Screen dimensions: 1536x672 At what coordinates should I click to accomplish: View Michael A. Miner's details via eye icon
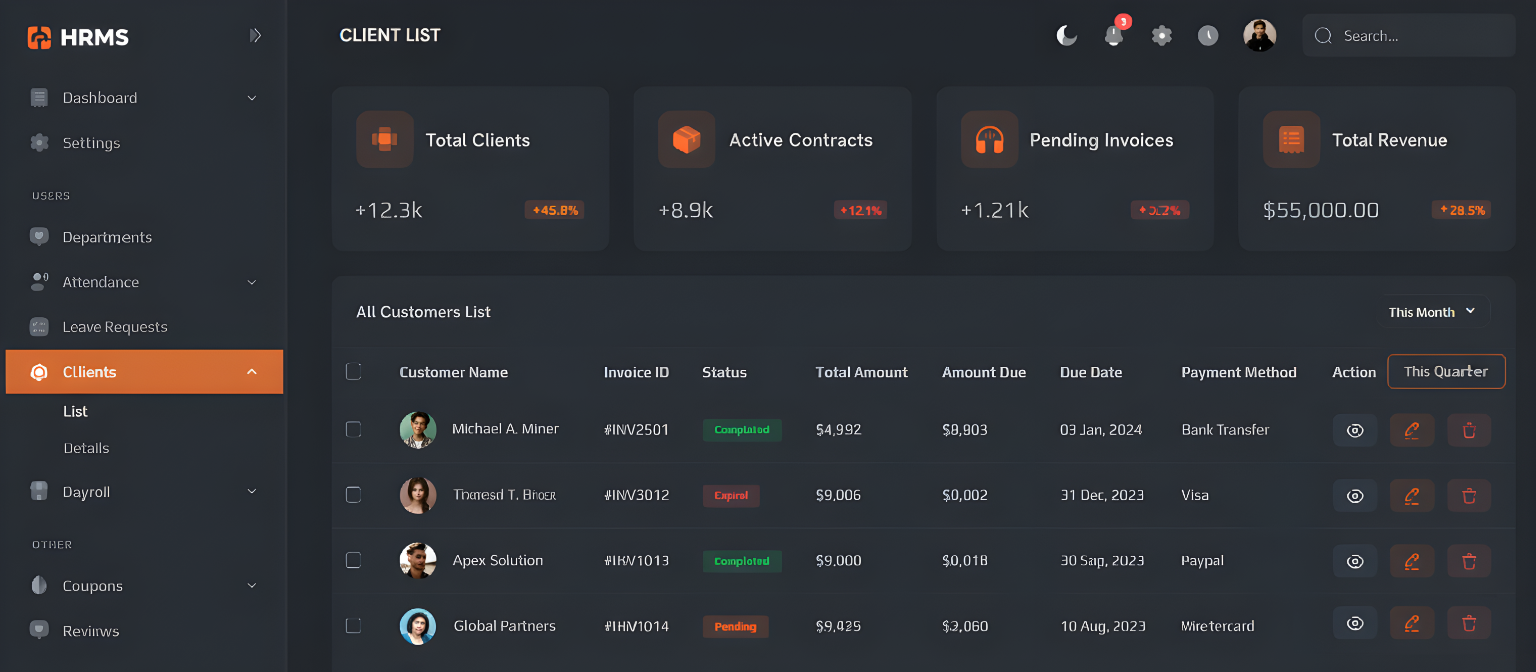click(1355, 430)
